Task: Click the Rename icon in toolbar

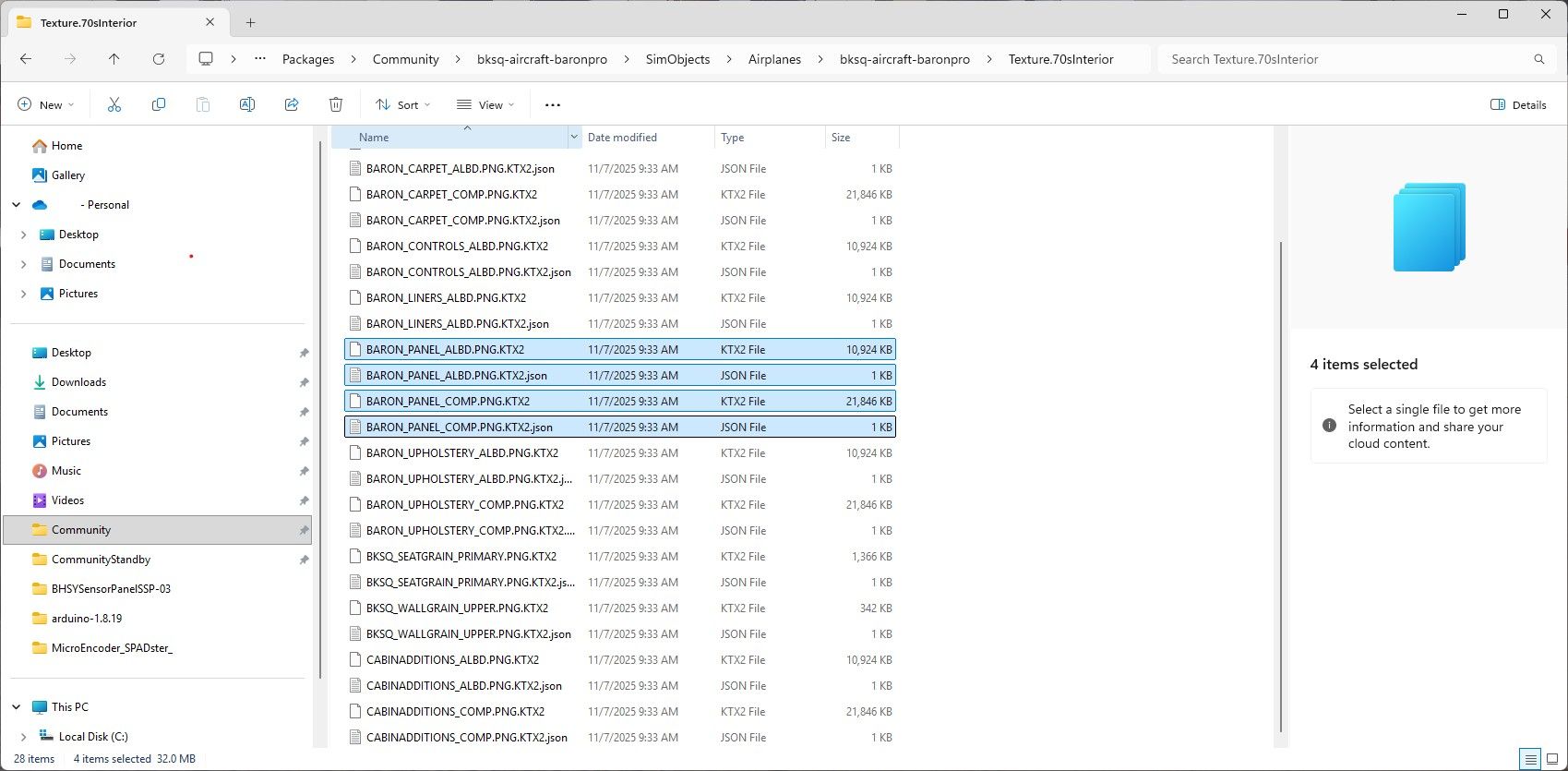Action: pos(247,104)
